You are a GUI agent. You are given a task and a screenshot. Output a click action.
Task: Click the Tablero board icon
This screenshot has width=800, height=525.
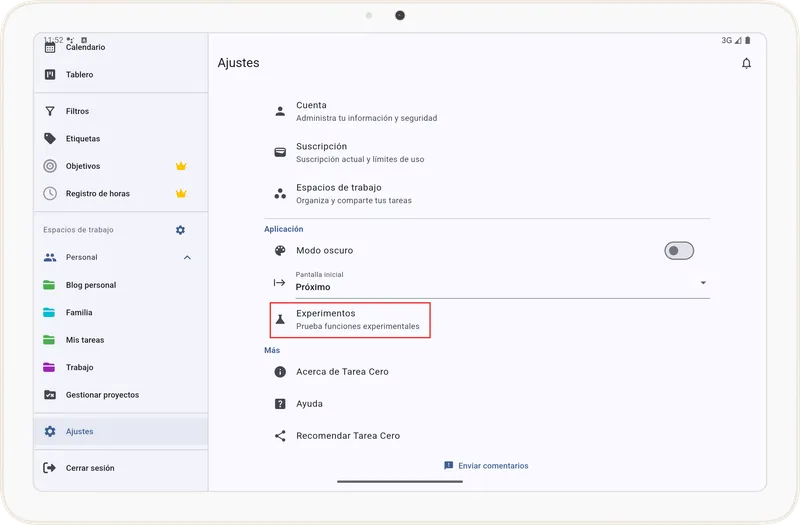[x=50, y=74]
